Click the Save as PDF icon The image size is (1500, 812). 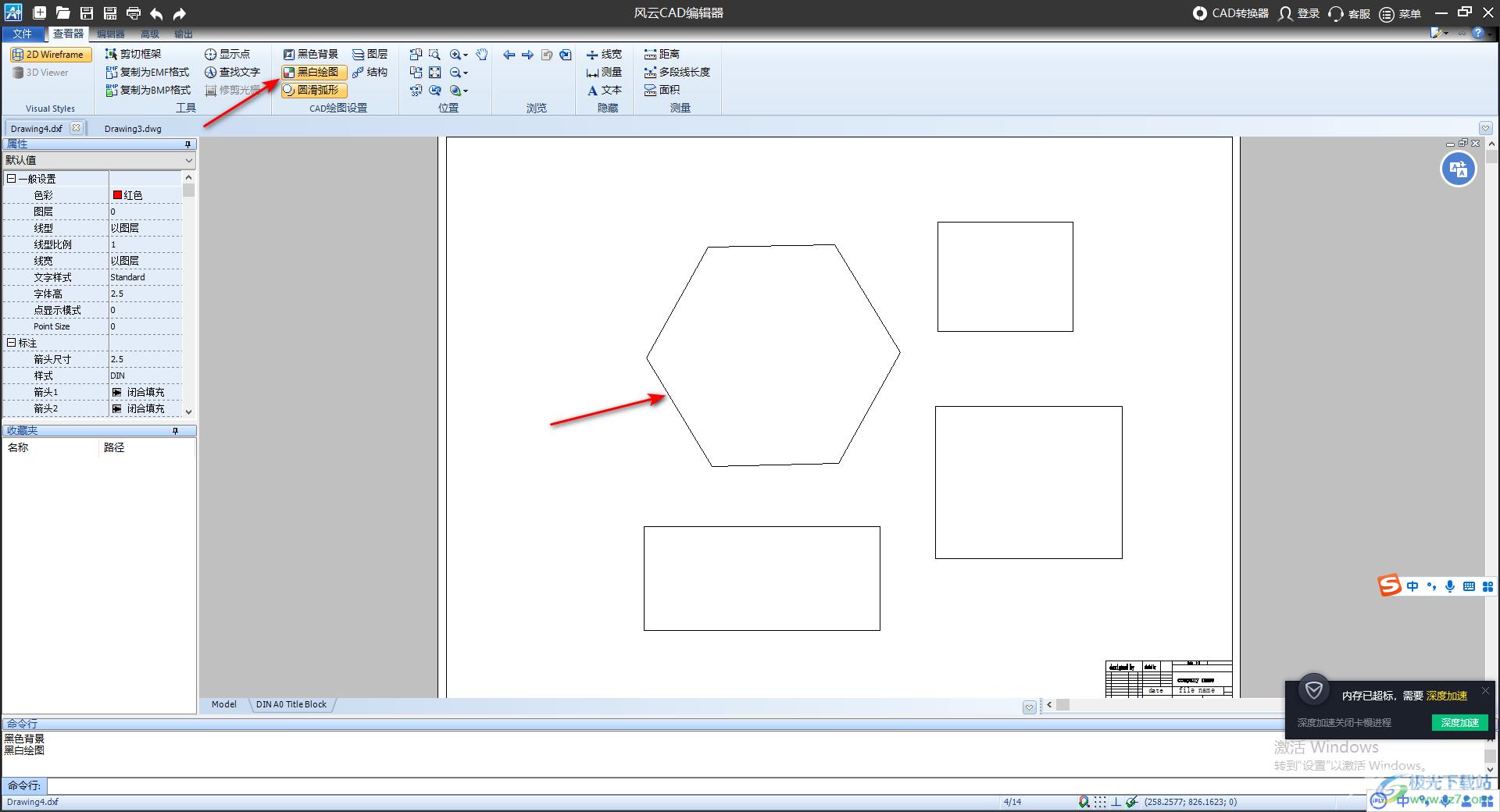click(x=110, y=13)
